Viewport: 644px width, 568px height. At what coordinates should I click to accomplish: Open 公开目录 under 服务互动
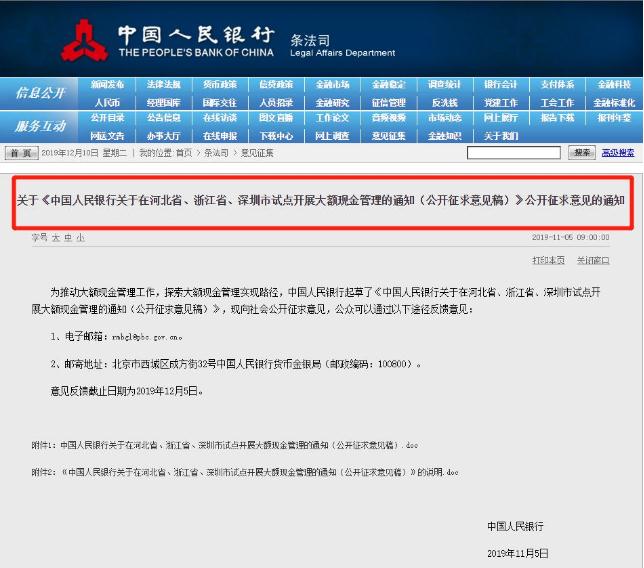107,118
